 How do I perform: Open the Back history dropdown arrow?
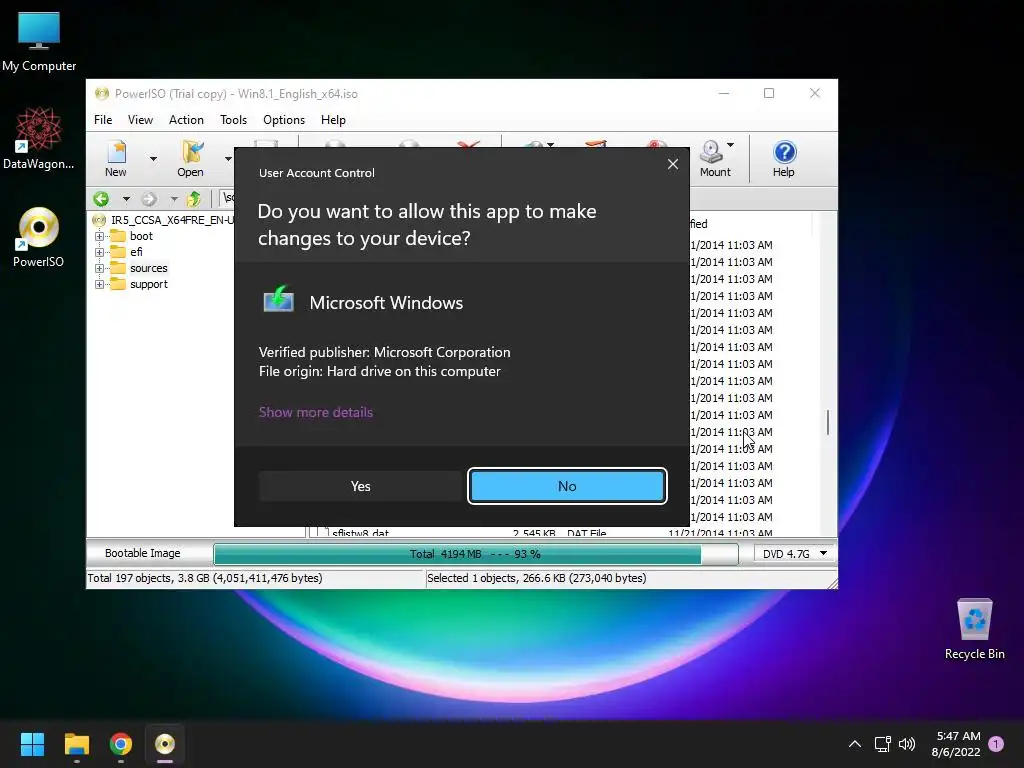126,199
